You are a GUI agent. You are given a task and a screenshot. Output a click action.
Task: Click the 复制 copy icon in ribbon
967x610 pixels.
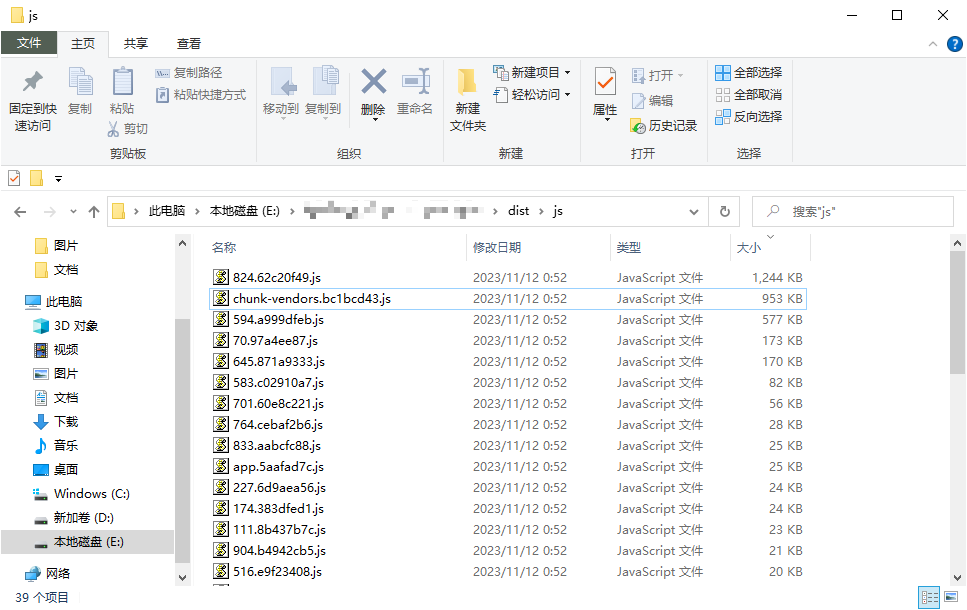[x=80, y=82]
